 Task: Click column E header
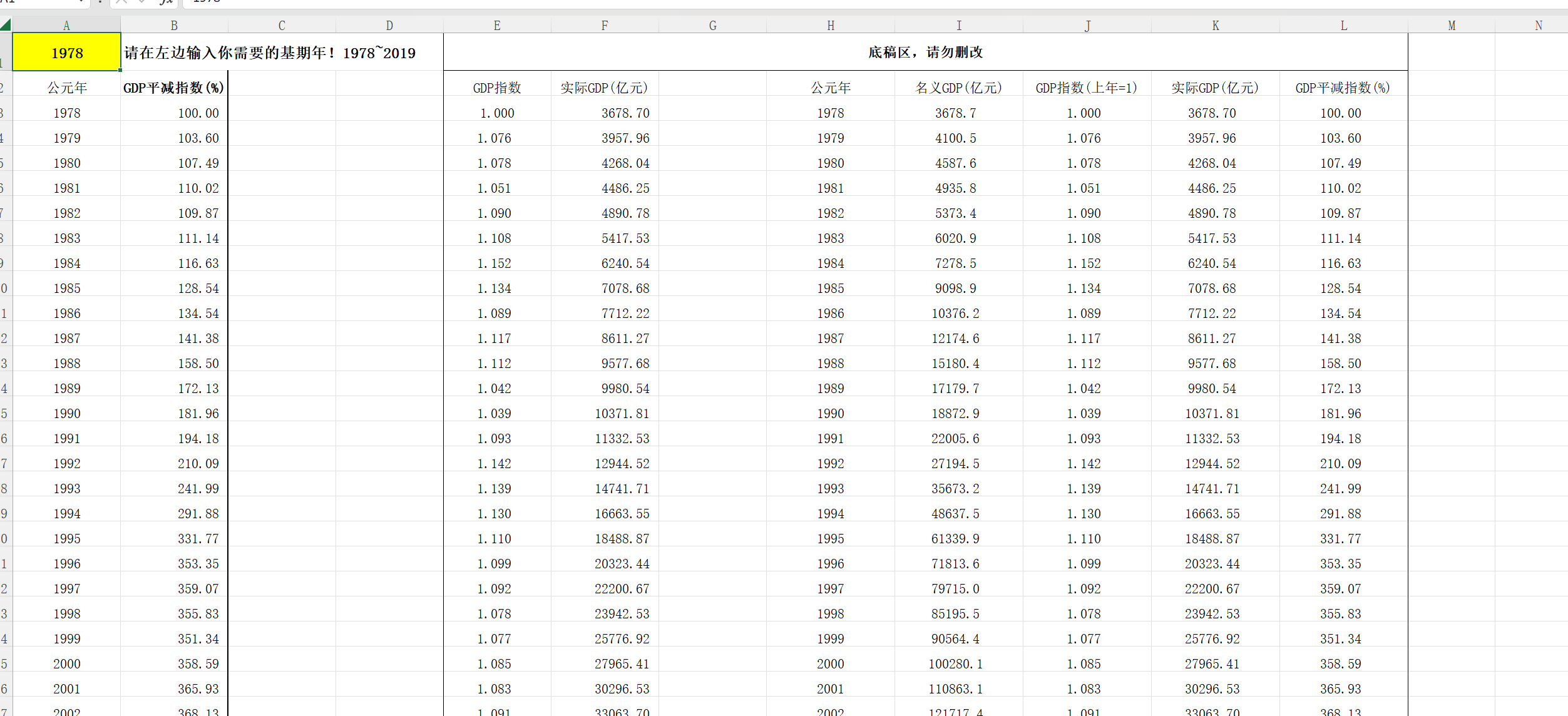click(497, 26)
